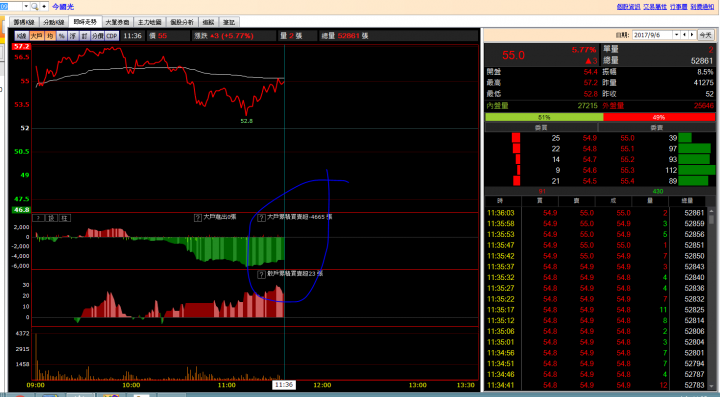Screen dimensions: 720x397
Task: Open the 交易屬性 link
Action: pos(655,6)
